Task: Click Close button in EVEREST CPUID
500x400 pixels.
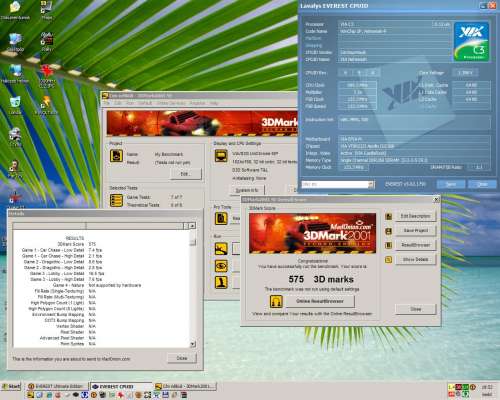Action: click(x=482, y=184)
